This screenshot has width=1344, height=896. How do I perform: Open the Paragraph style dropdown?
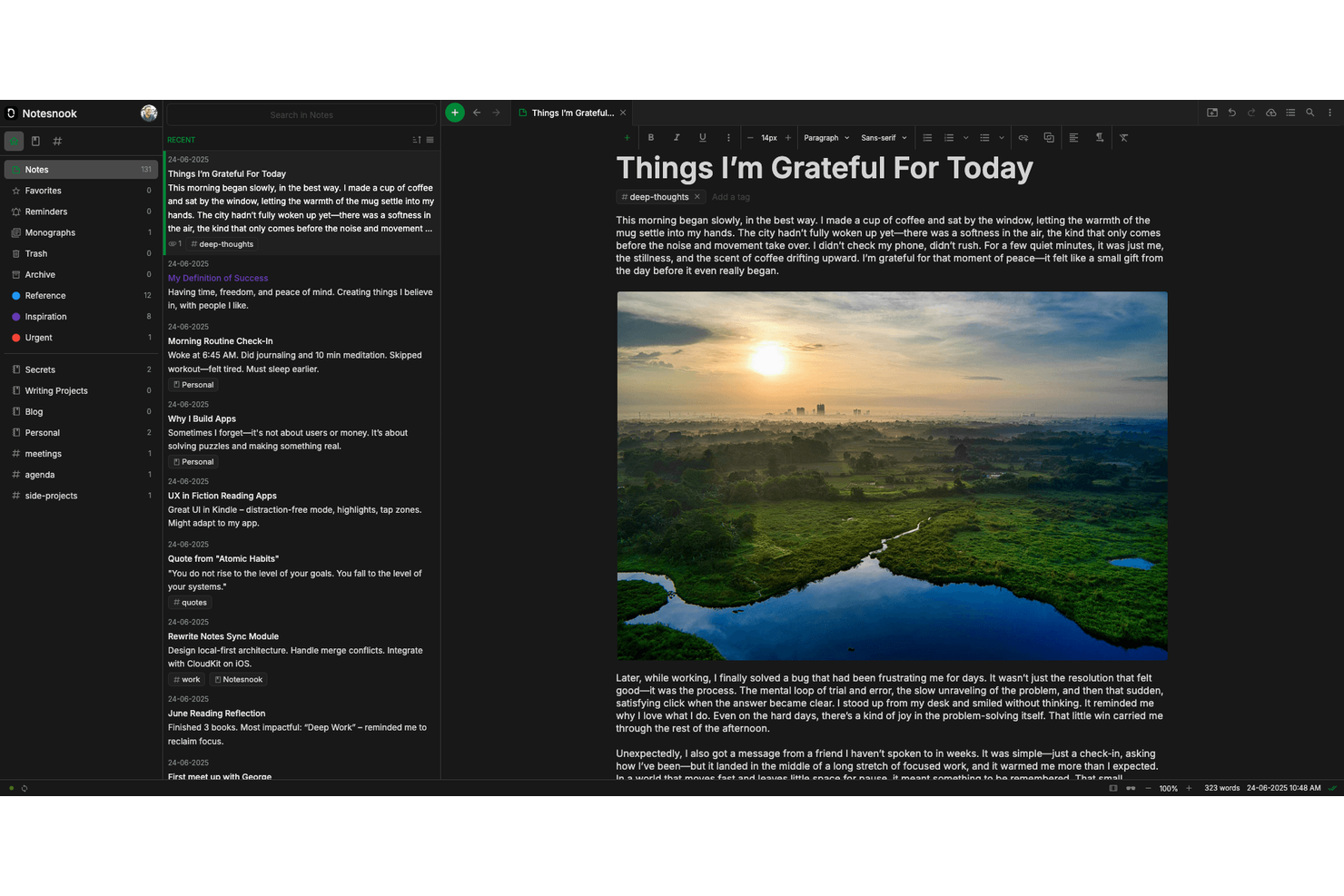pos(826,138)
